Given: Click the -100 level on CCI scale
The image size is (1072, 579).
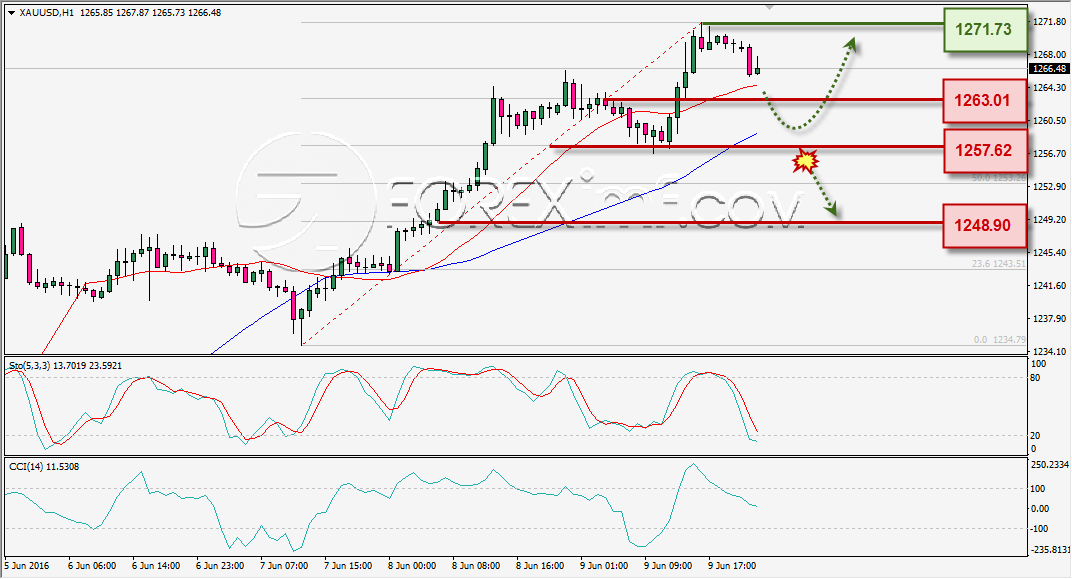Looking at the screenshot, I should click(1039, 528).
